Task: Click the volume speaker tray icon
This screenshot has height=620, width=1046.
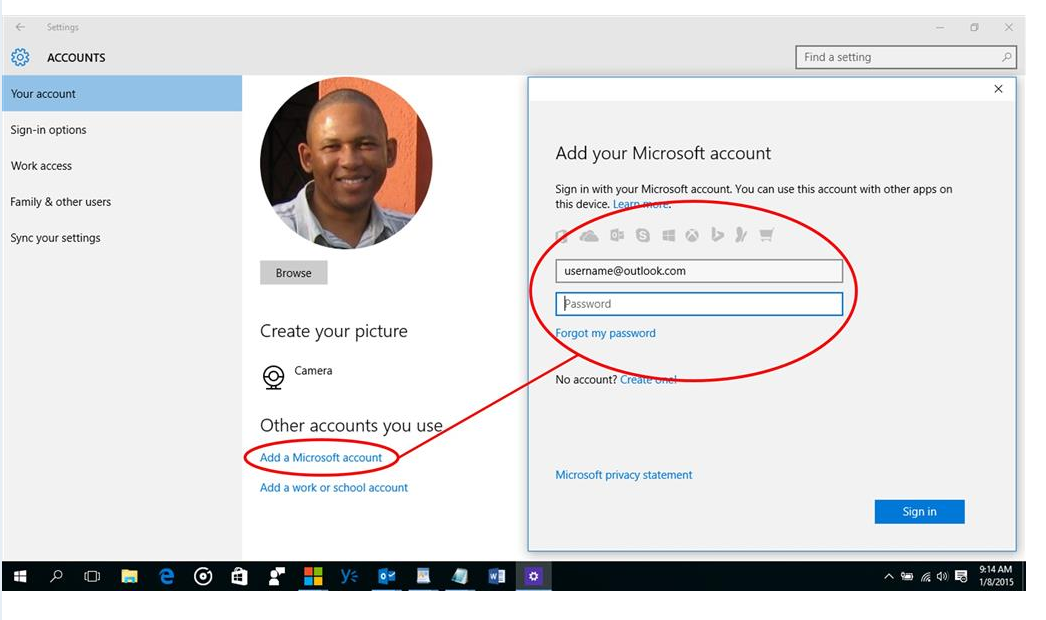Action: (x=942, y=577)
